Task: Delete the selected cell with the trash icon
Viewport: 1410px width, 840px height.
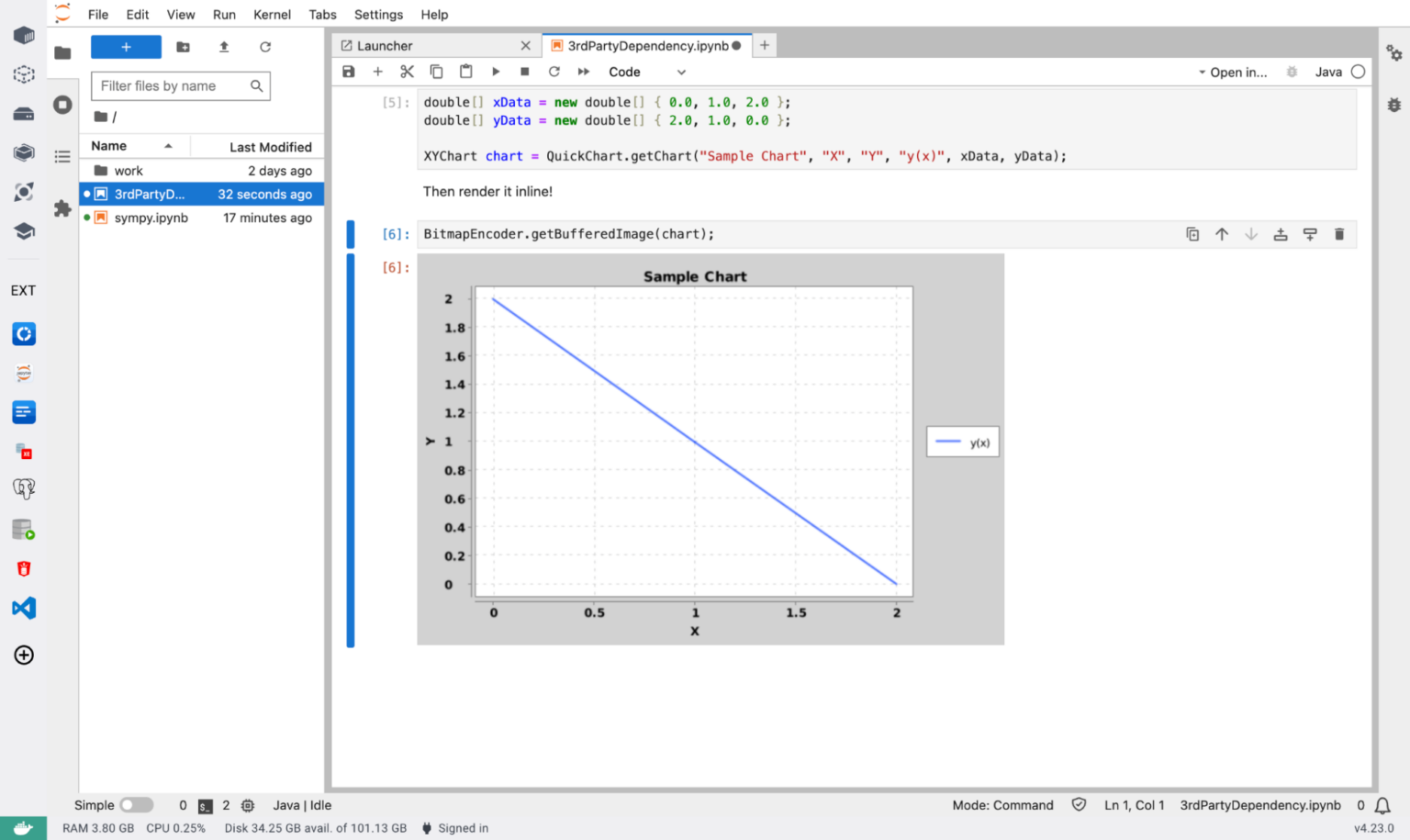Action: (1339, 234)
